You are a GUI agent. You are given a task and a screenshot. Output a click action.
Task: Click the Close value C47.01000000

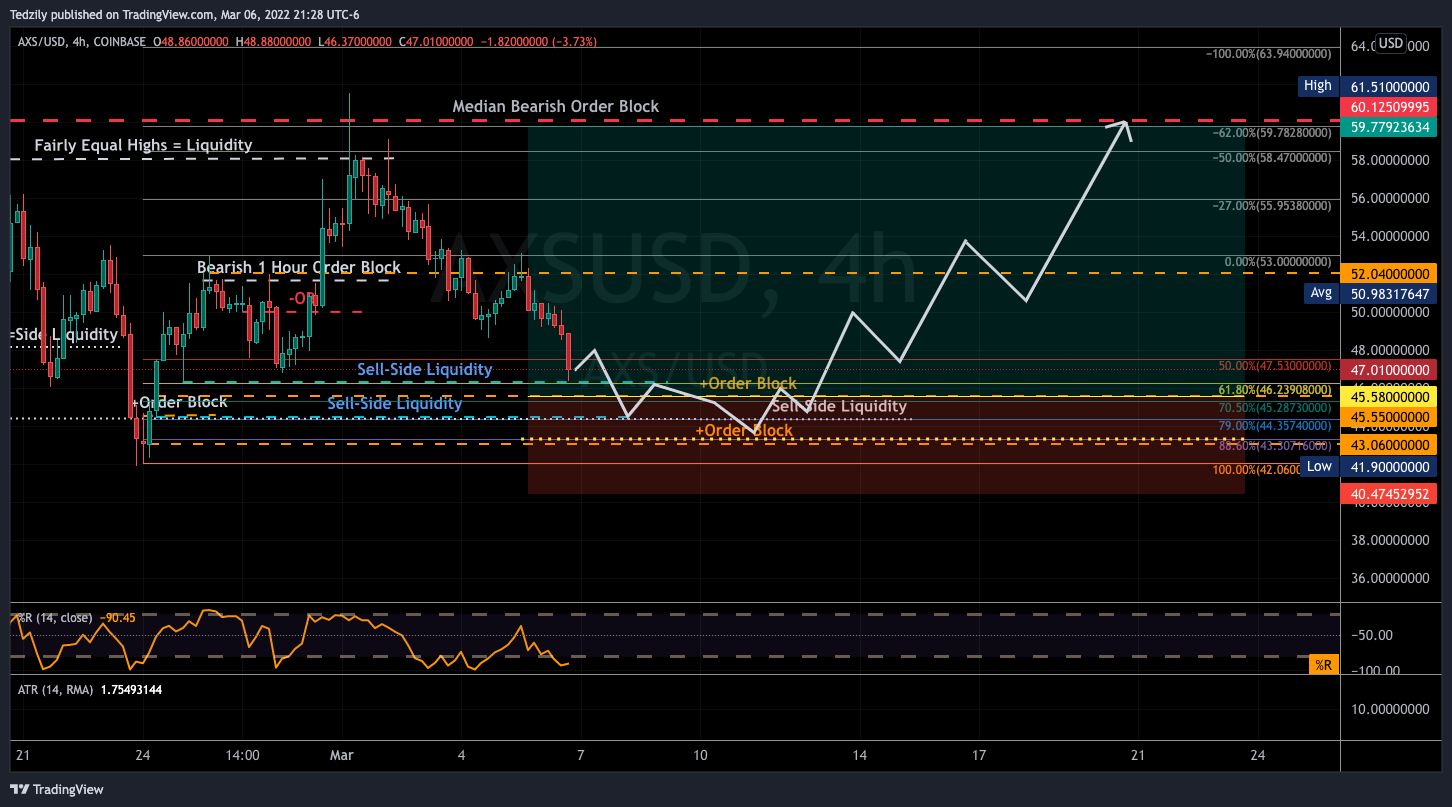437,42
